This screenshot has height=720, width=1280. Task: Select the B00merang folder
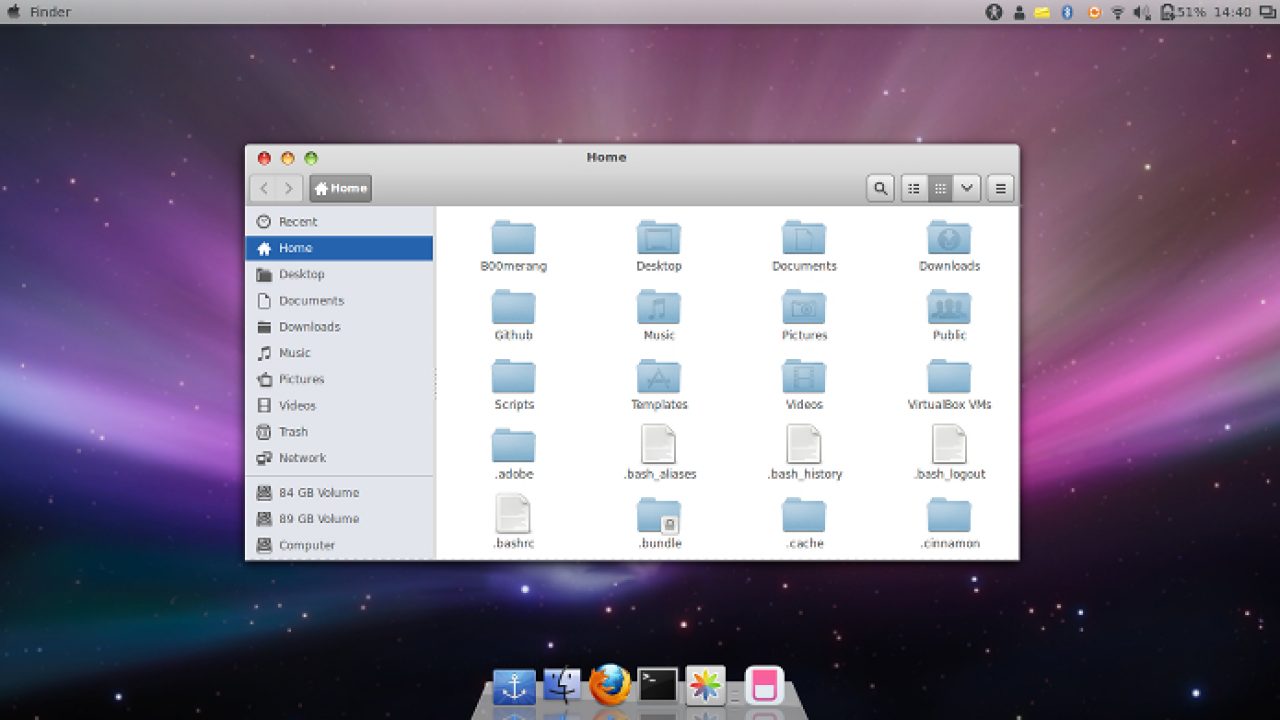tap(514, 246)
